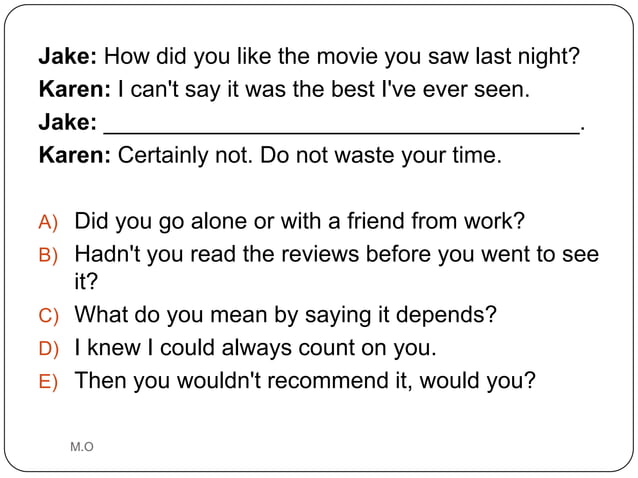The height and width of the screenshot is (478, 638).
Task: Click the first bold 'Karen:' speaker name
Action: point(75,90)
